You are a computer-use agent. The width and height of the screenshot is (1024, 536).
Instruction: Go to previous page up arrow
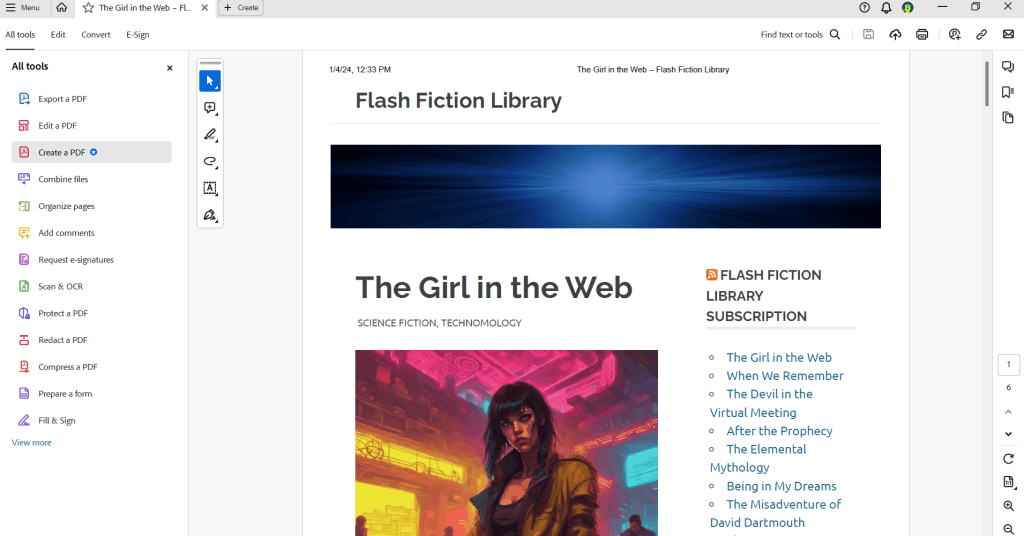coord(1008,412)
